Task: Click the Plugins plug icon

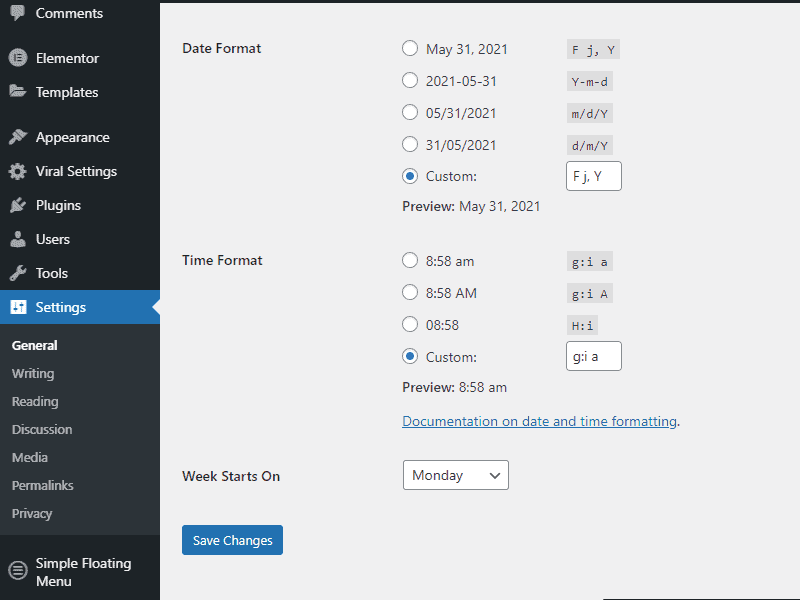Action: tap(18, 205)
